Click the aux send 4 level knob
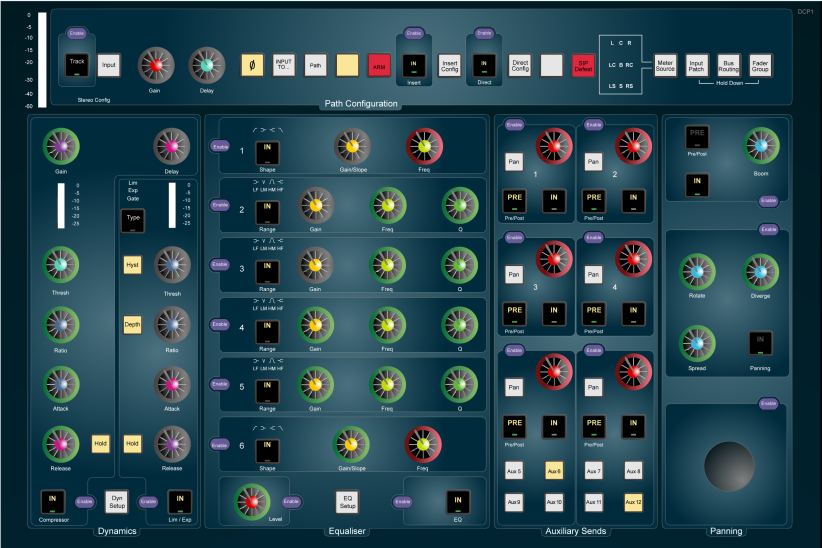 point(633,259)
